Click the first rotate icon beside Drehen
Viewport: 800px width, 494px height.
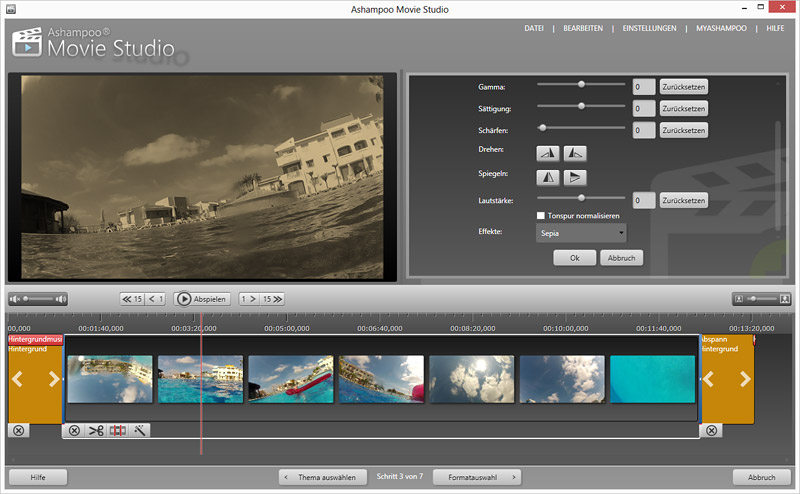tap(549, 153)
